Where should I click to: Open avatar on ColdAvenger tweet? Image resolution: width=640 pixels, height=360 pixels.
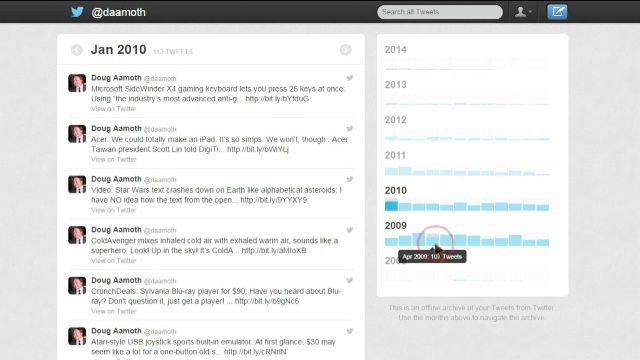point(77,235)
